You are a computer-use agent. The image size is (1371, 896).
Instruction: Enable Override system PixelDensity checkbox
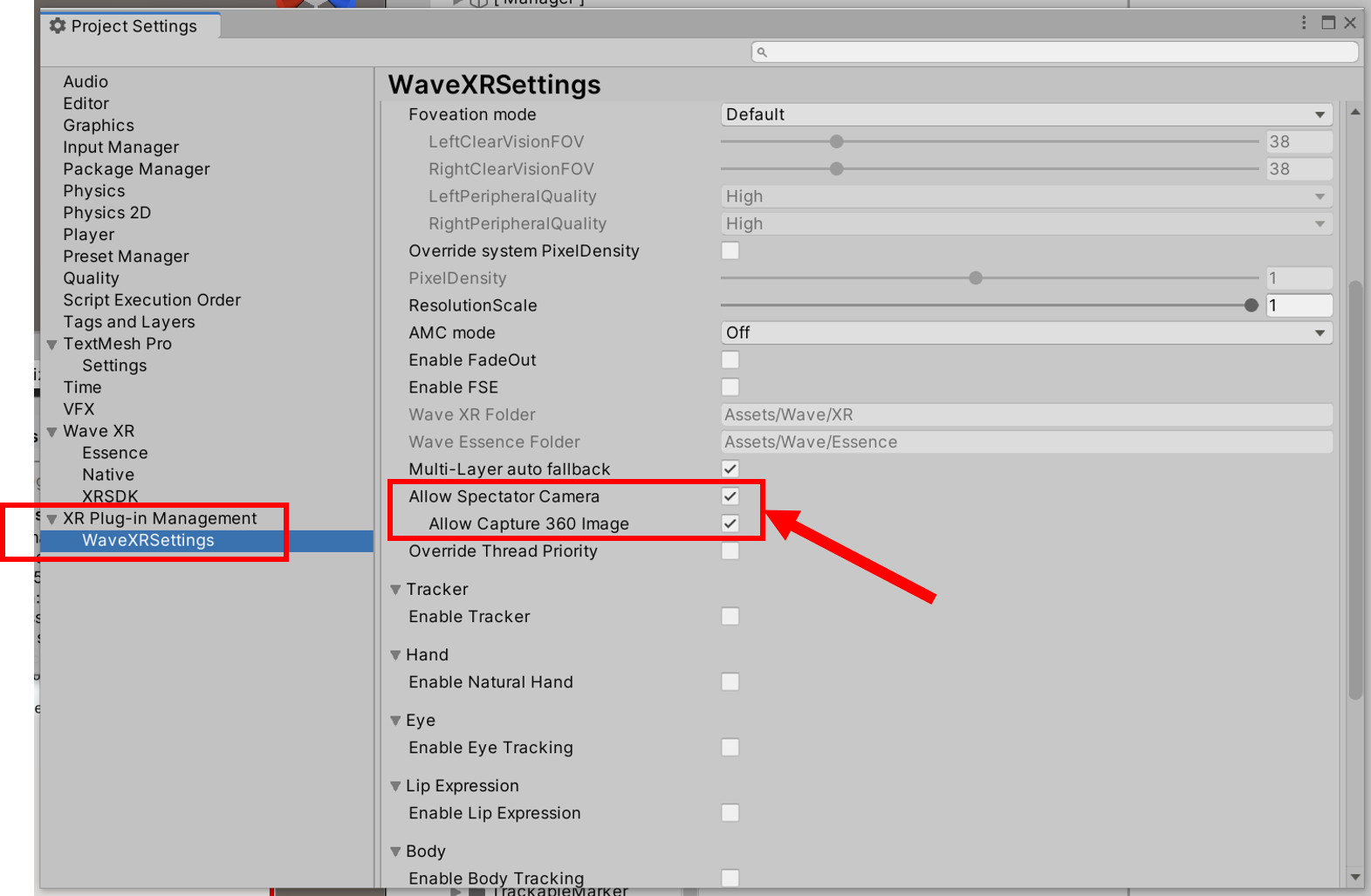tap(730, 251)
